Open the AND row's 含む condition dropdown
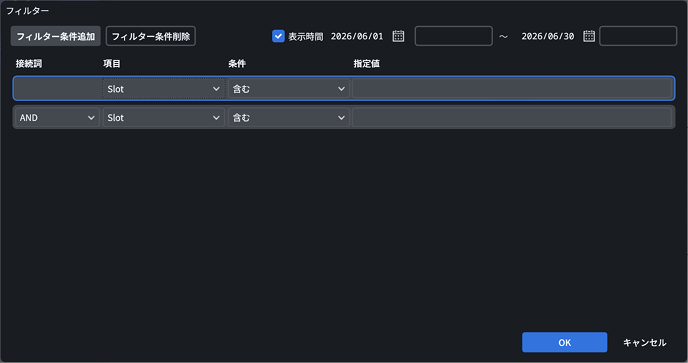This screenshot has width=688, height=363. coord(288,118)
